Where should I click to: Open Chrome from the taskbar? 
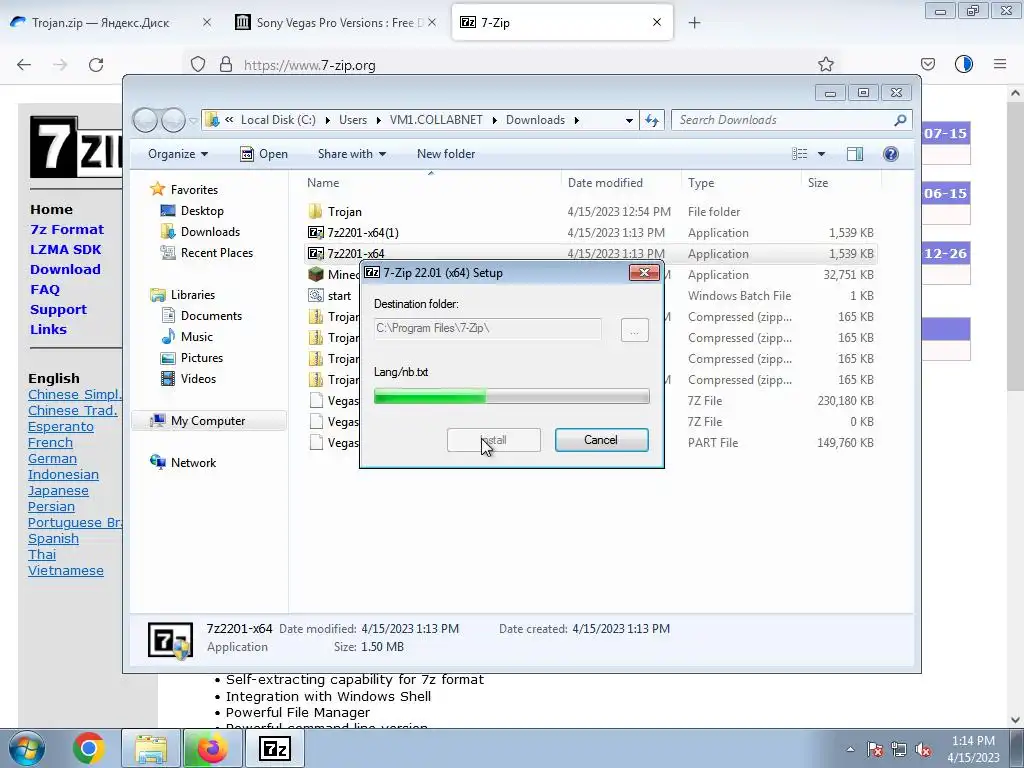(89, 748)
